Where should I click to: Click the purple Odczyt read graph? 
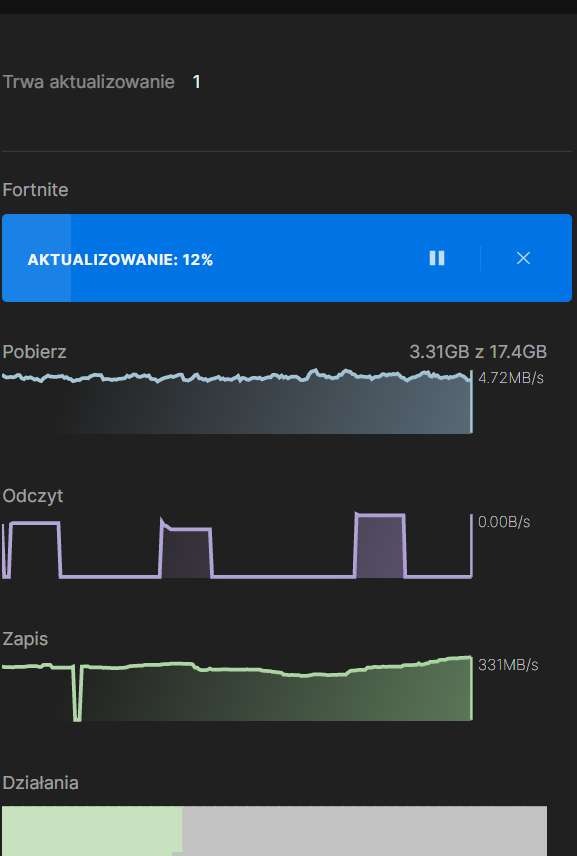click(237, 545)
